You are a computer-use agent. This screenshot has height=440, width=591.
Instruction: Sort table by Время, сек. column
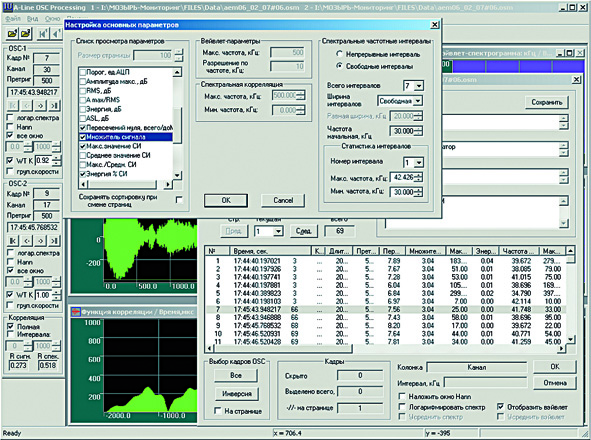click(270, 251)
